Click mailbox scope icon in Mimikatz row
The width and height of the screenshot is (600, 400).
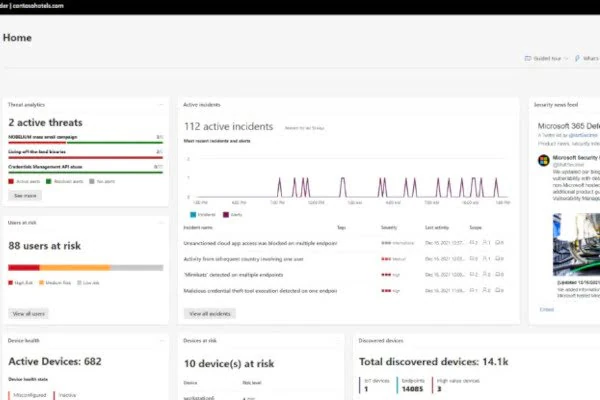point(499,274)
